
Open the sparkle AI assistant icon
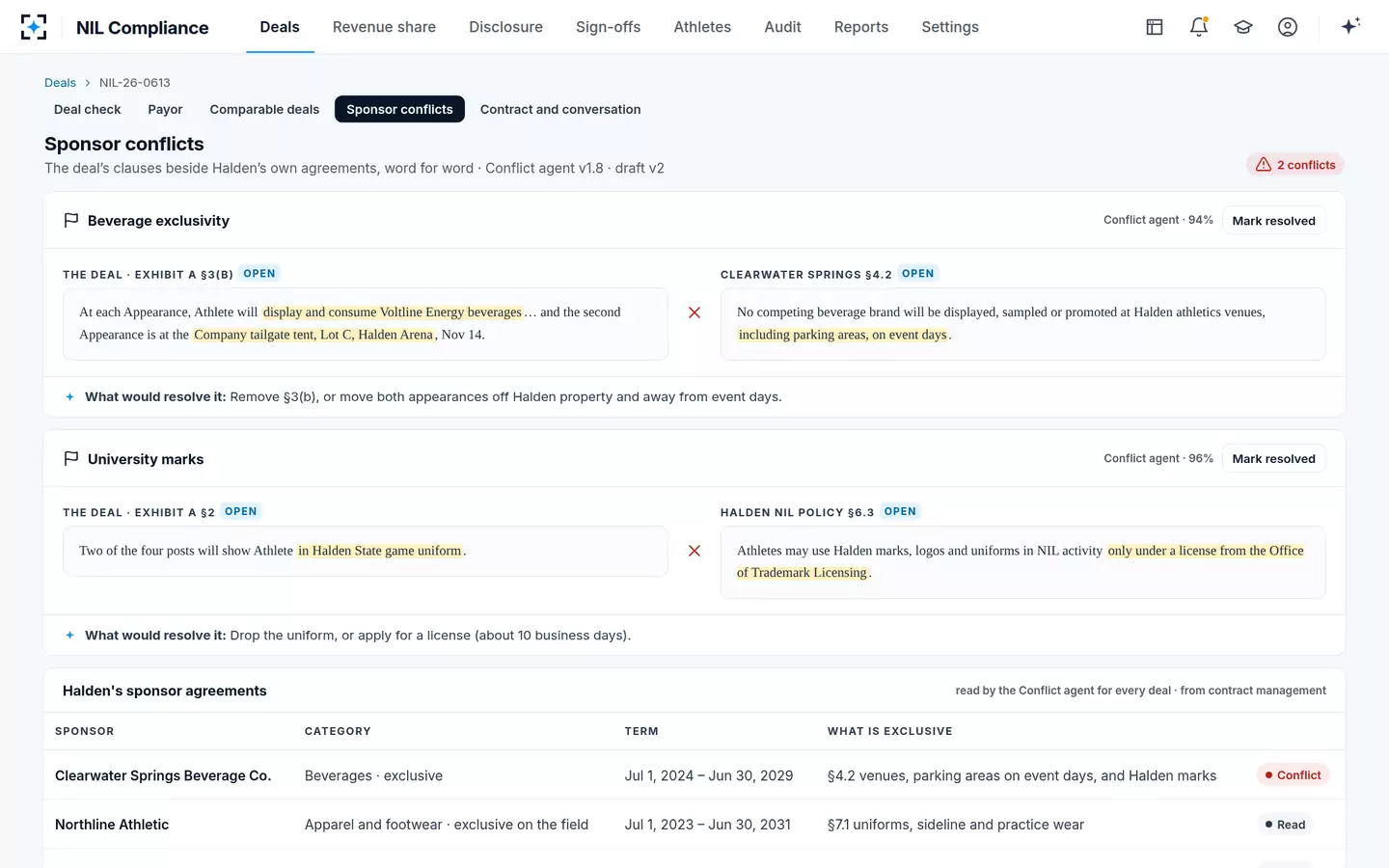click(x=1350, y=26)
